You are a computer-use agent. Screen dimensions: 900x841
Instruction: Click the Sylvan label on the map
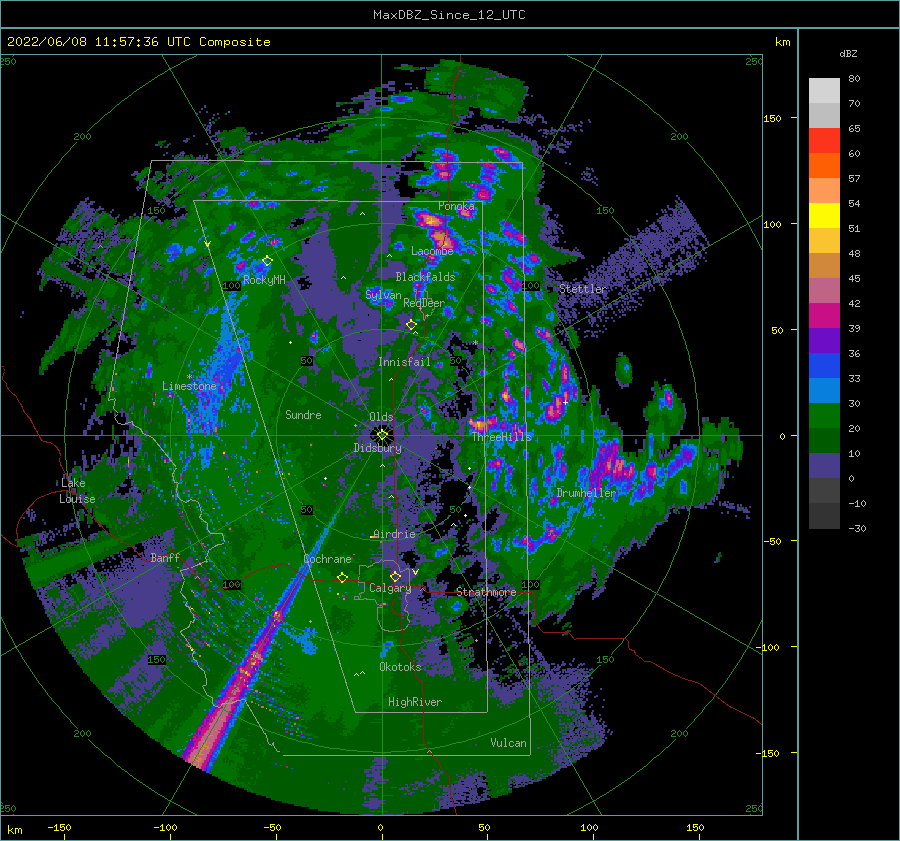[383, 295]
